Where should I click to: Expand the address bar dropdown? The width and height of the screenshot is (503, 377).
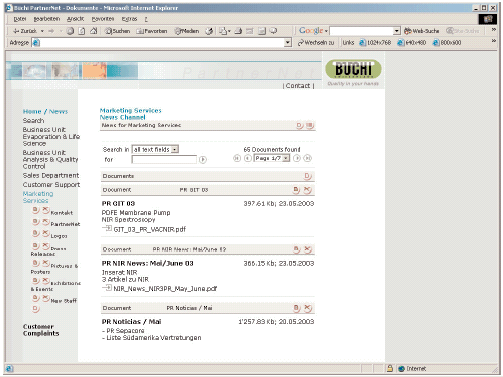pyautogui.click(x=288, y=42)
